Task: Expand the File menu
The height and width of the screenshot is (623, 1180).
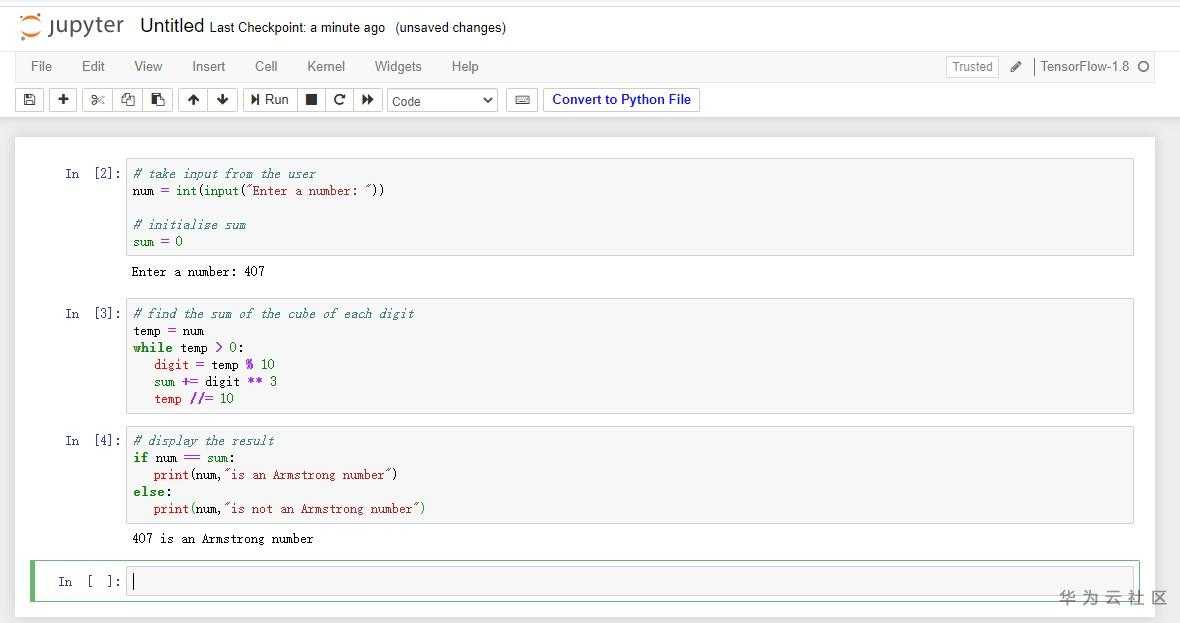Action: 41,67
